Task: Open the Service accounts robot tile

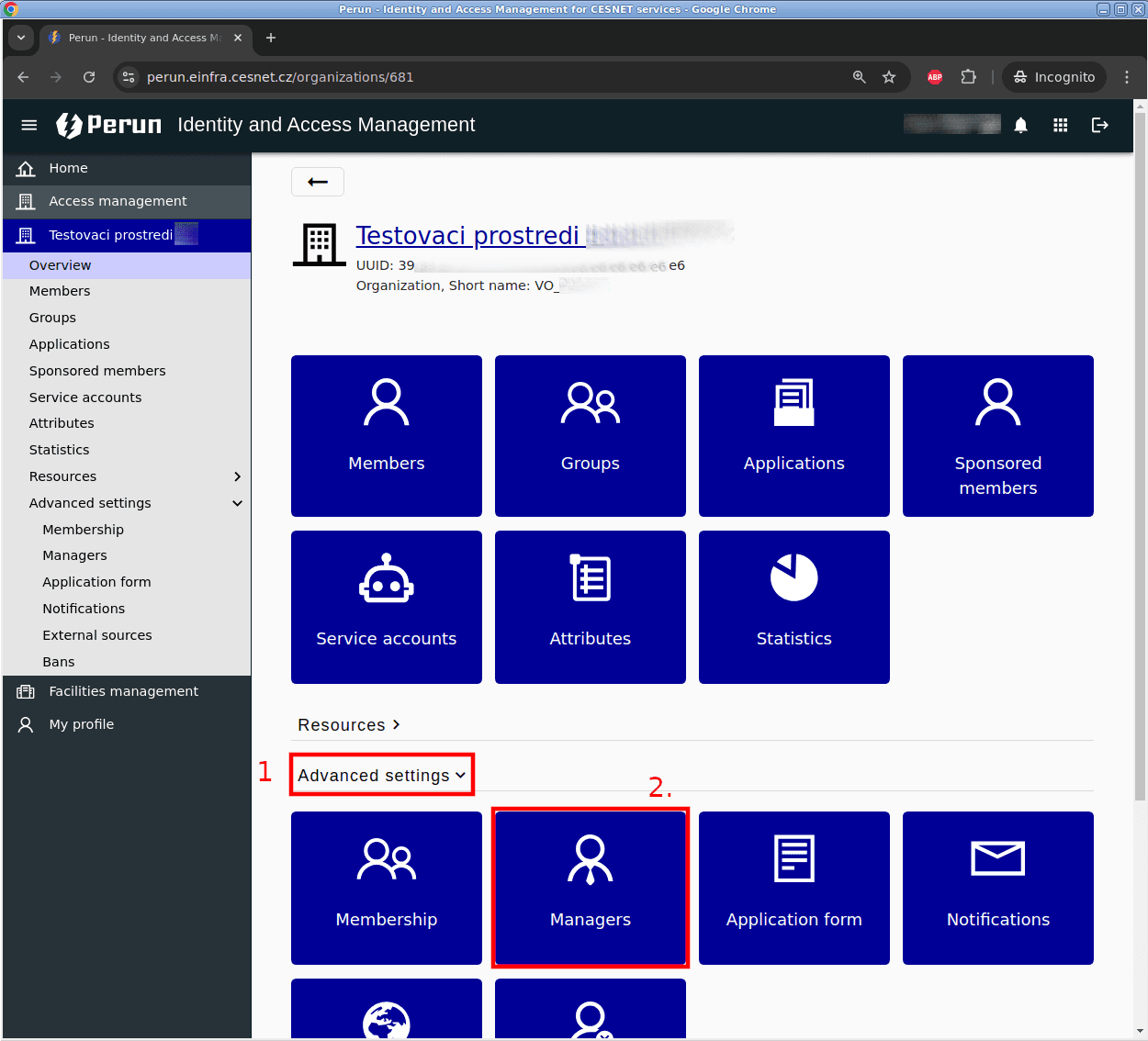Action: pyautogui.click(x=386, y=607)
